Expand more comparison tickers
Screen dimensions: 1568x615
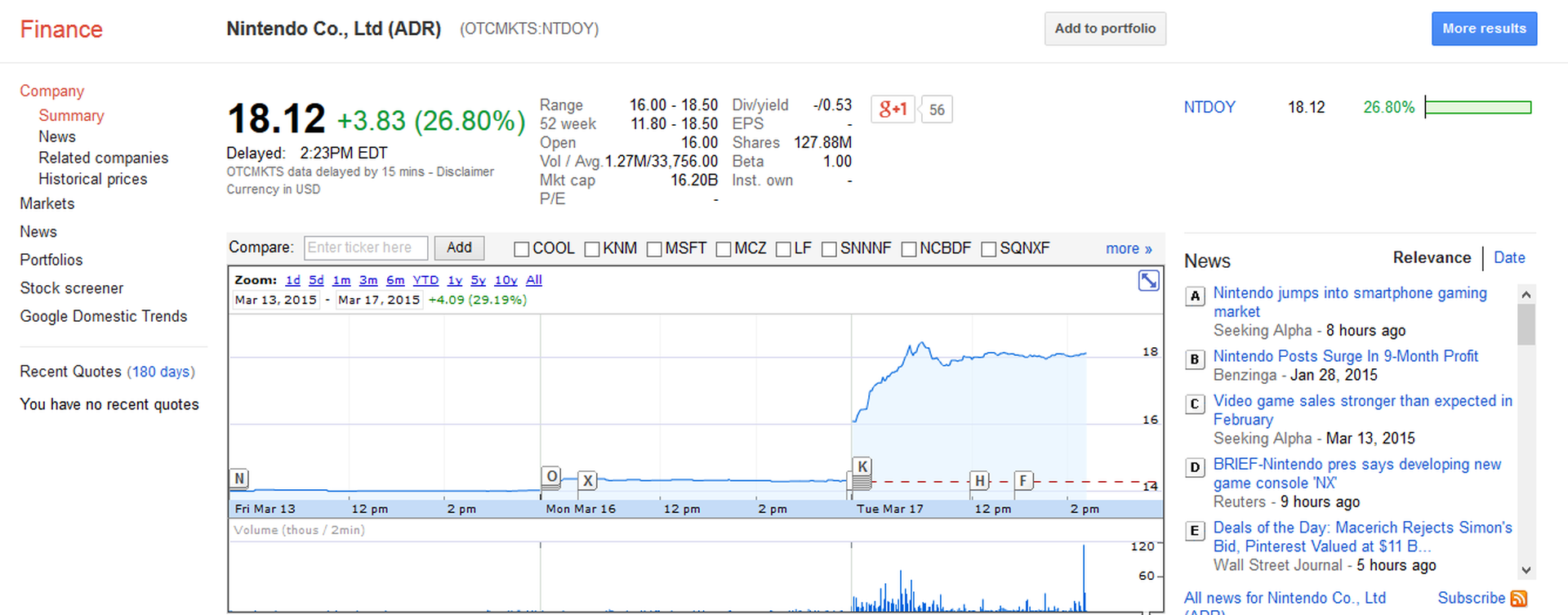[1128, 248]
